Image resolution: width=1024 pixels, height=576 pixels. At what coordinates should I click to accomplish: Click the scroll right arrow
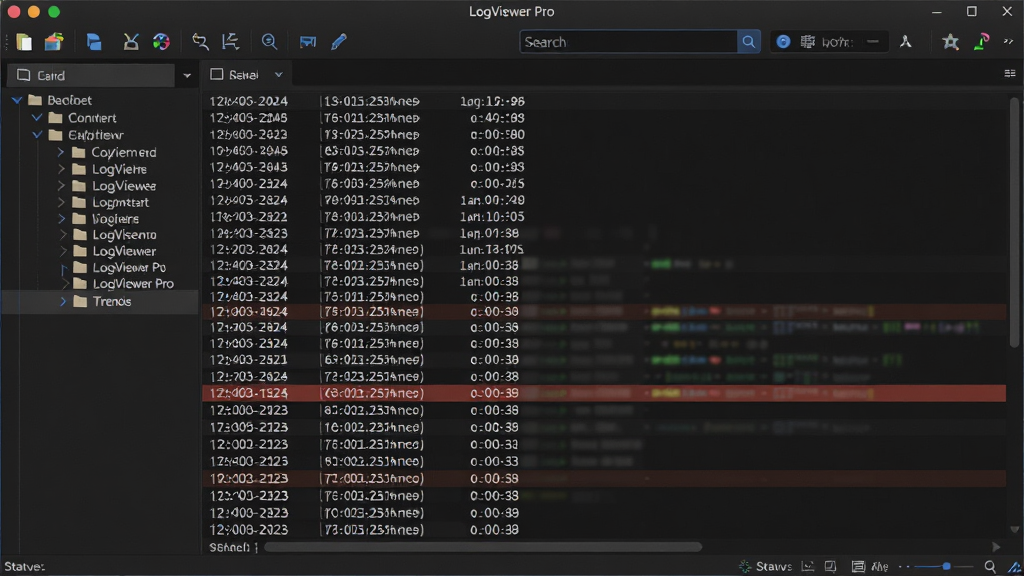(x=996, y=547)
